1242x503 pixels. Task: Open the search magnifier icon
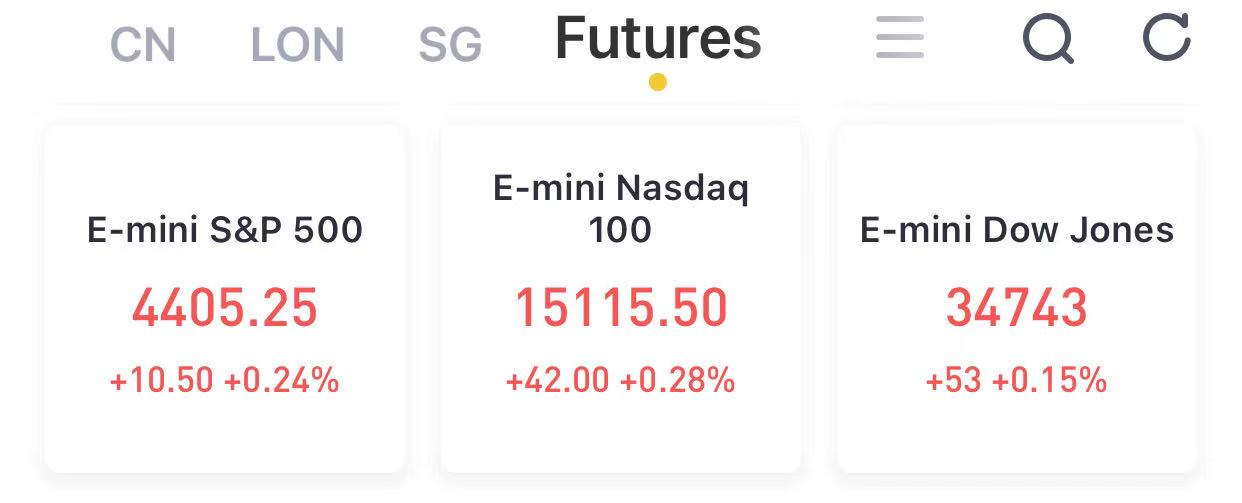(x=1049, y=40)
